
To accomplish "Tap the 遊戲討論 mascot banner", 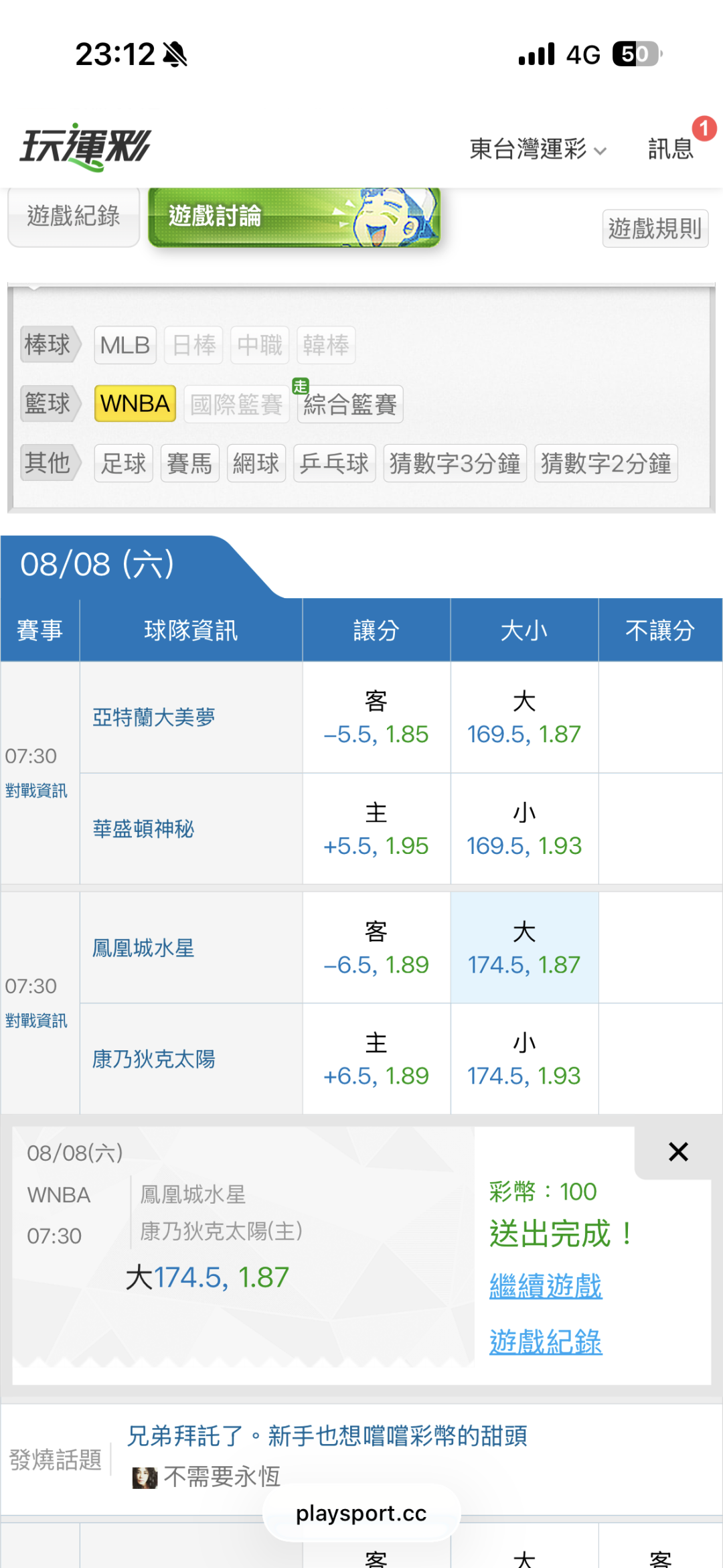I will coord(294,217).
